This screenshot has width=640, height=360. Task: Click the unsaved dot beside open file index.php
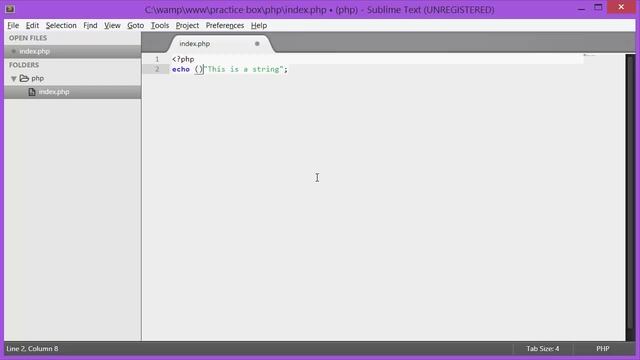(13, 51)
